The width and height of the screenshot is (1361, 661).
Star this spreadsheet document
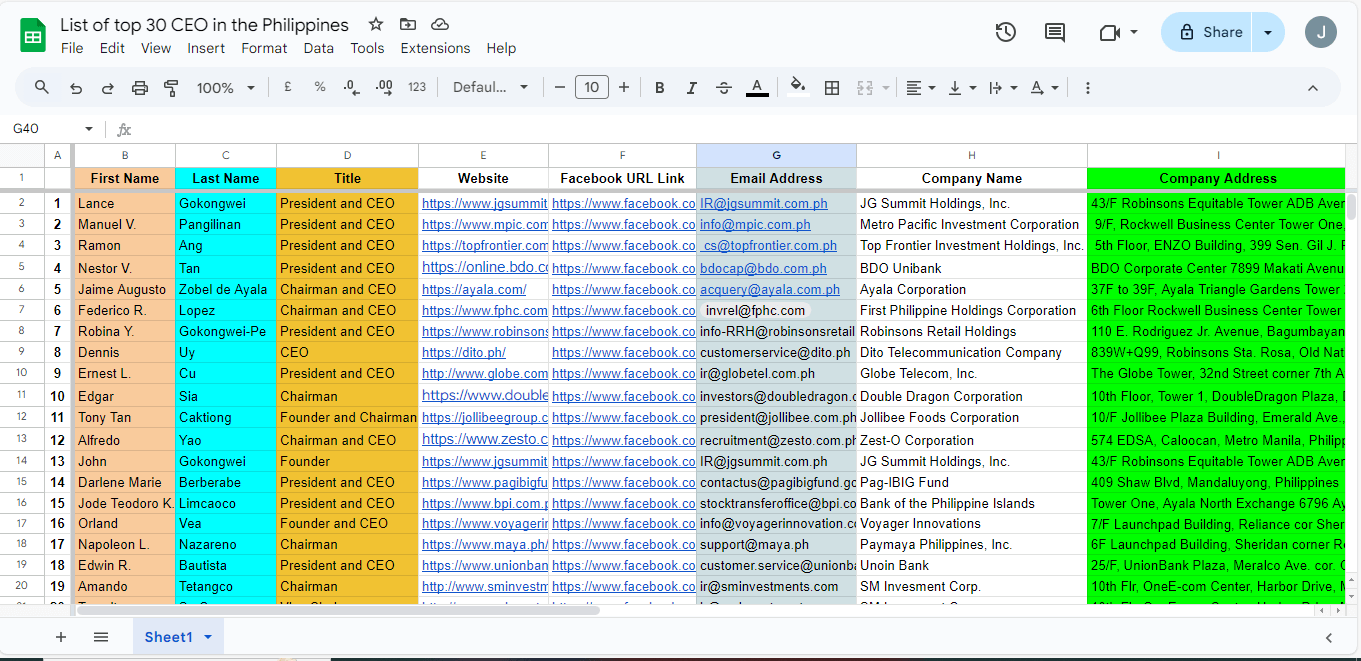coord(376,24)
